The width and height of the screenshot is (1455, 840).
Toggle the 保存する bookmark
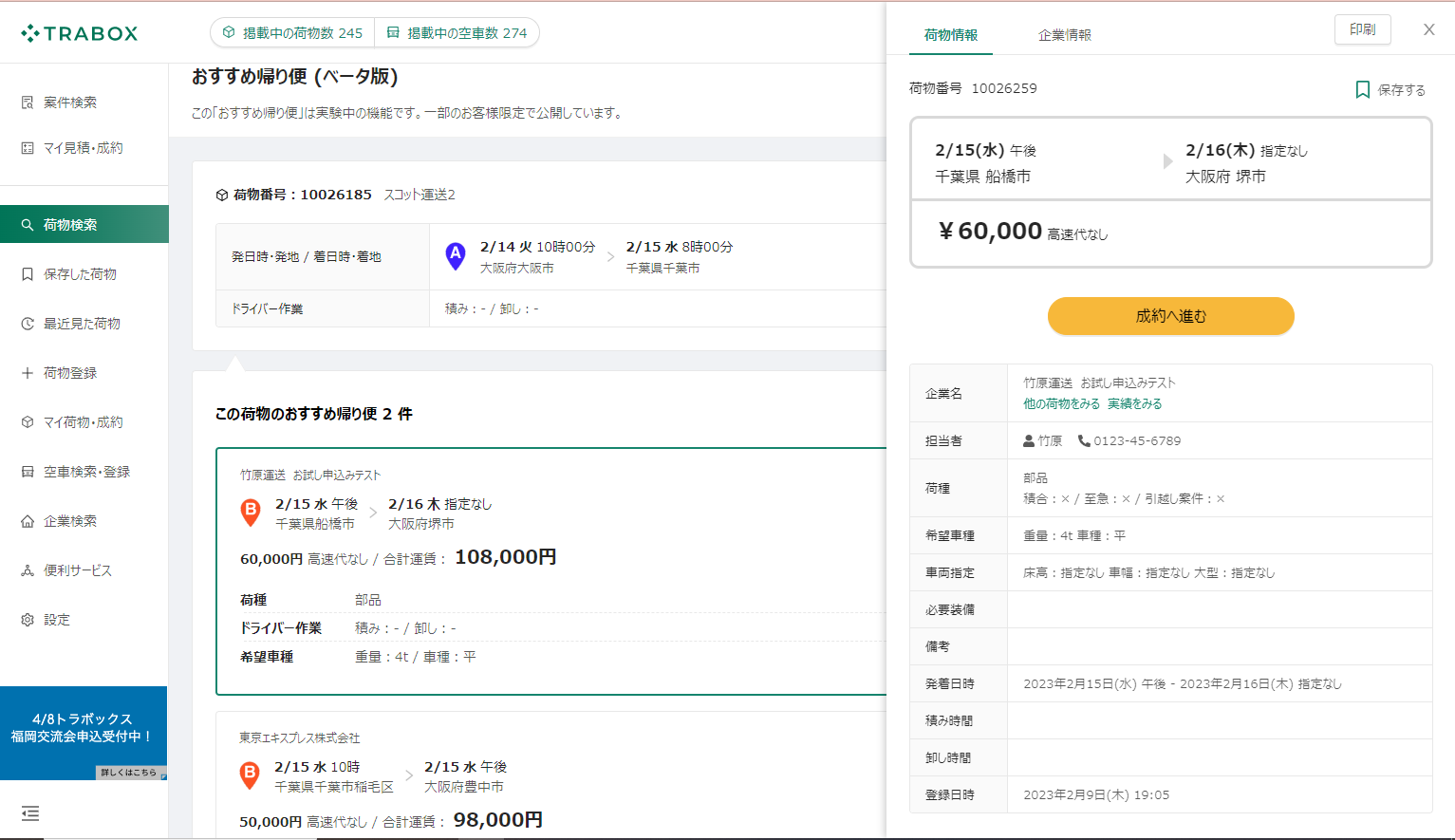(1390, 89)
